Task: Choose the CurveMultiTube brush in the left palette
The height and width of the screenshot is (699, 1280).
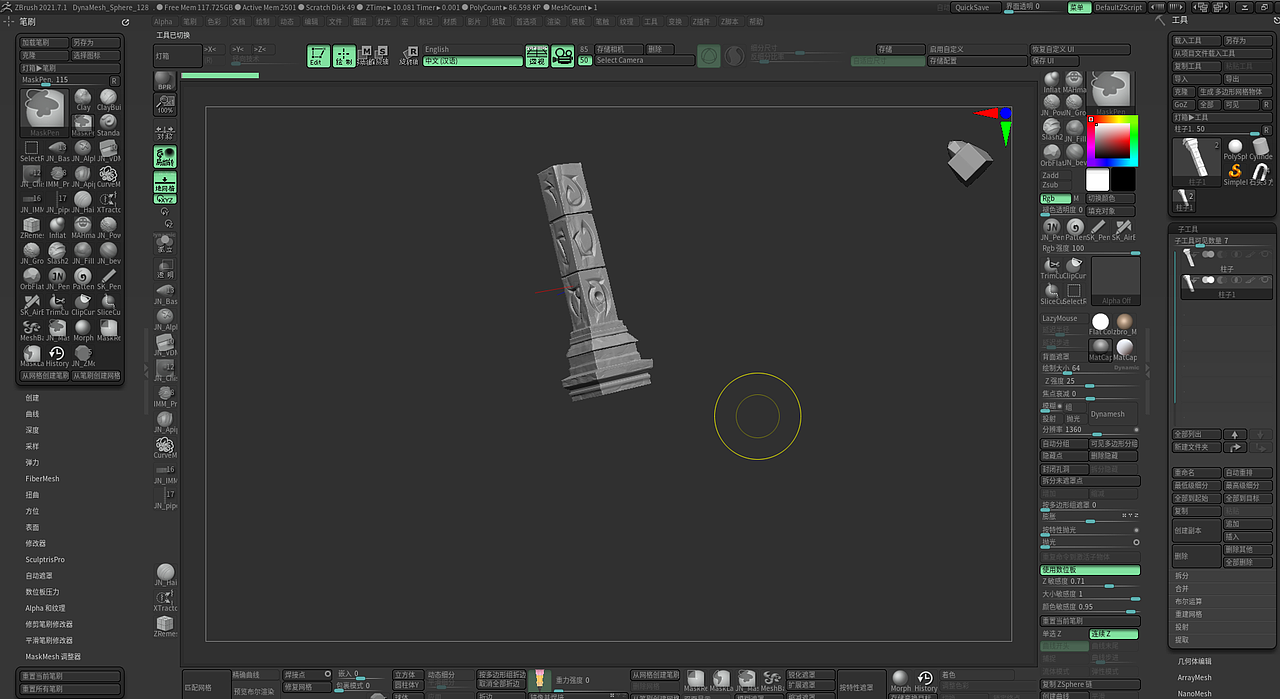Action: [108, 176]
